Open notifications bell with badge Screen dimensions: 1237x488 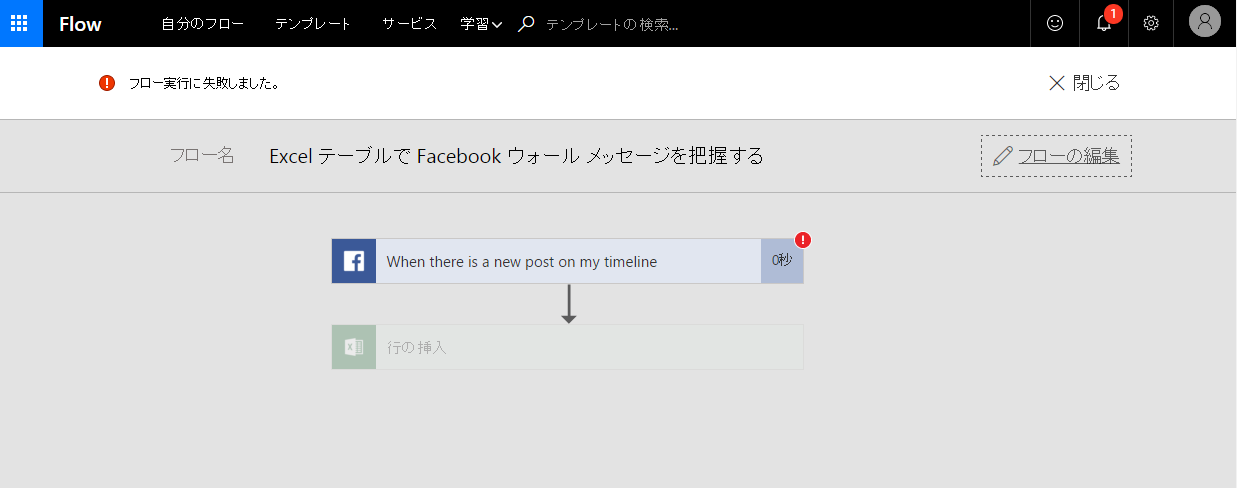[x=1104, y=23]
